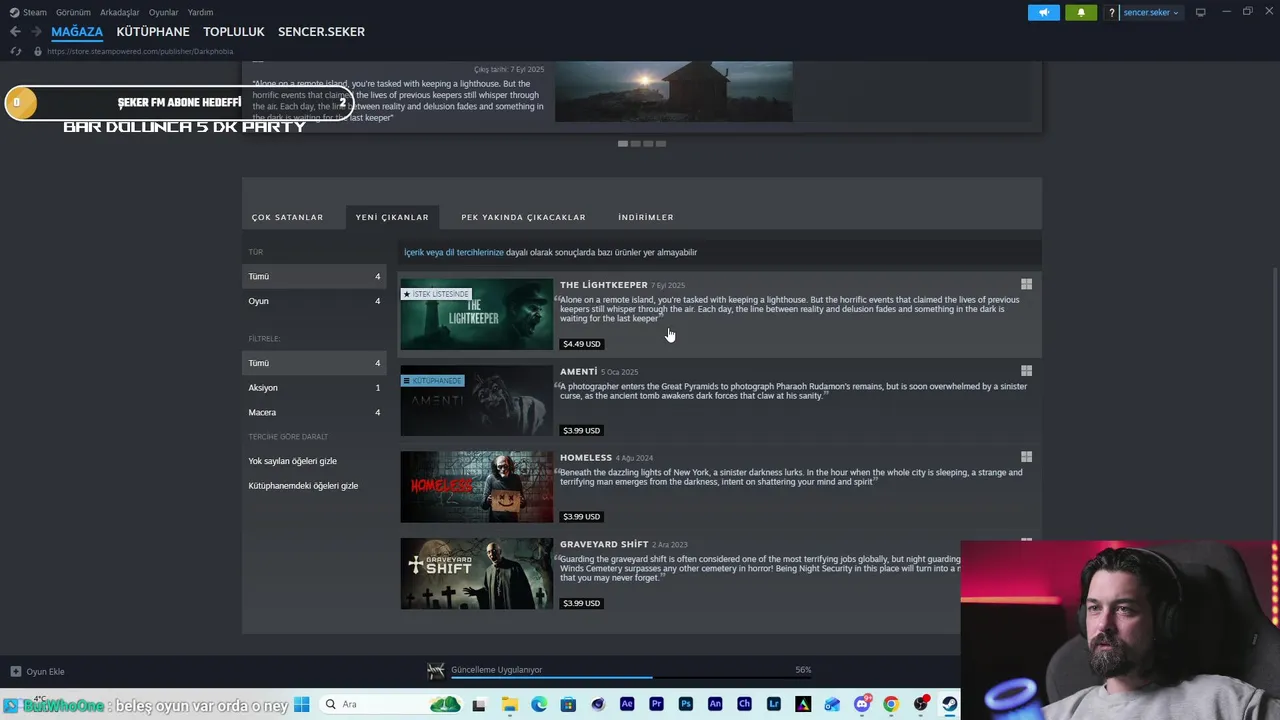Go to MAĞAZA section
1280x720 pixels.
click(x=77, y=32)
